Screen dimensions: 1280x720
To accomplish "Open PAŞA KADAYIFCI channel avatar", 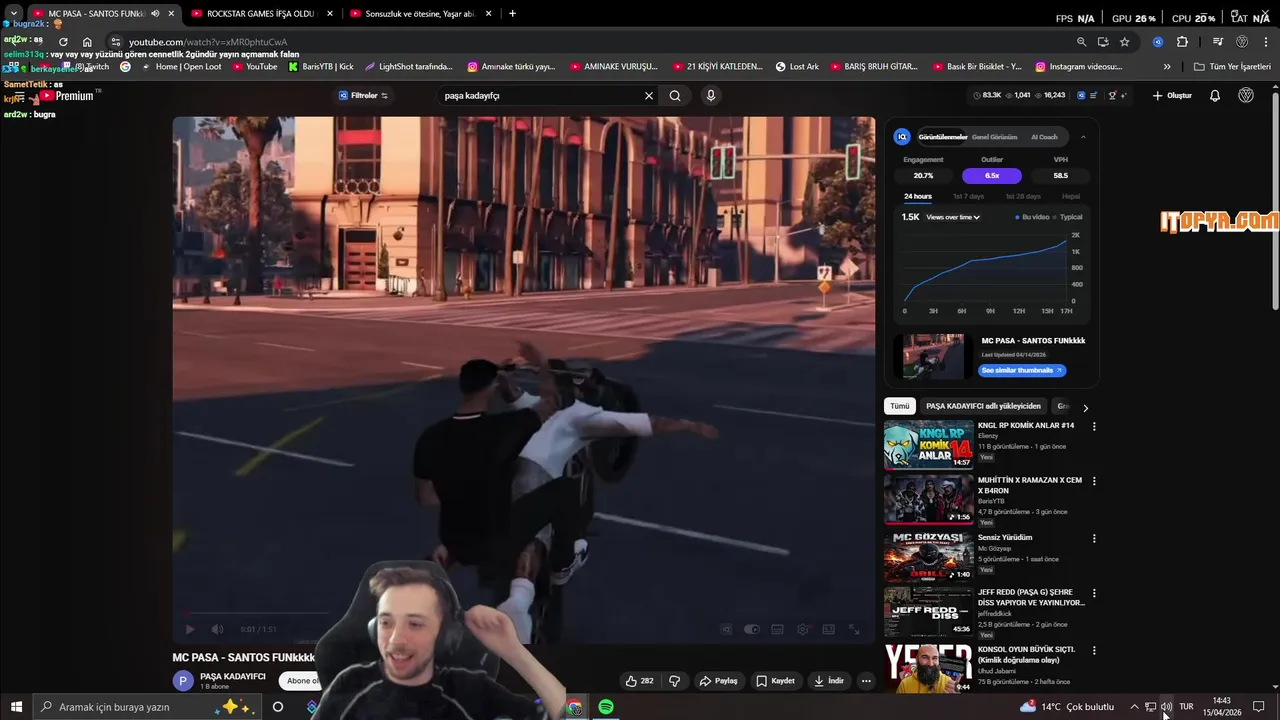I will tap(183, 681).
